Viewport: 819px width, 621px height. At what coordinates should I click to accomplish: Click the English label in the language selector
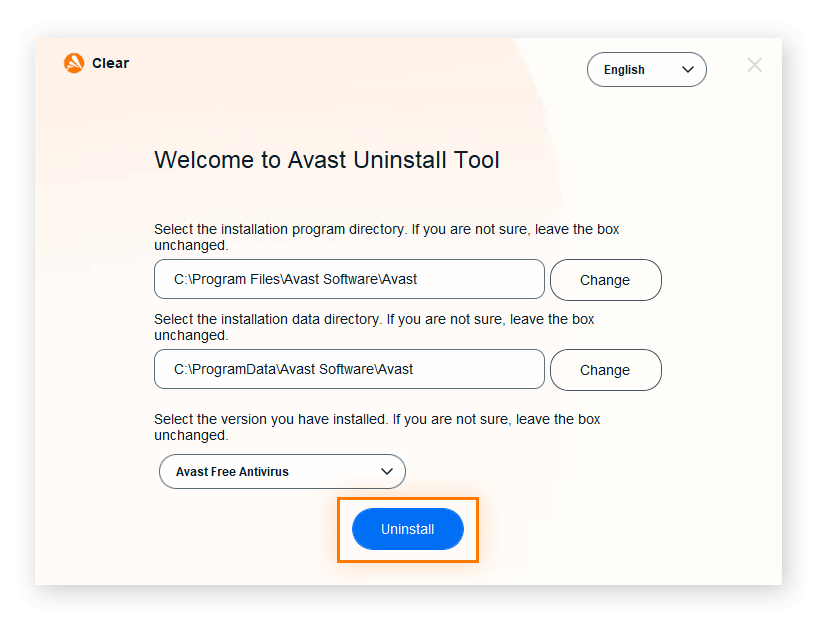point(623,69)
